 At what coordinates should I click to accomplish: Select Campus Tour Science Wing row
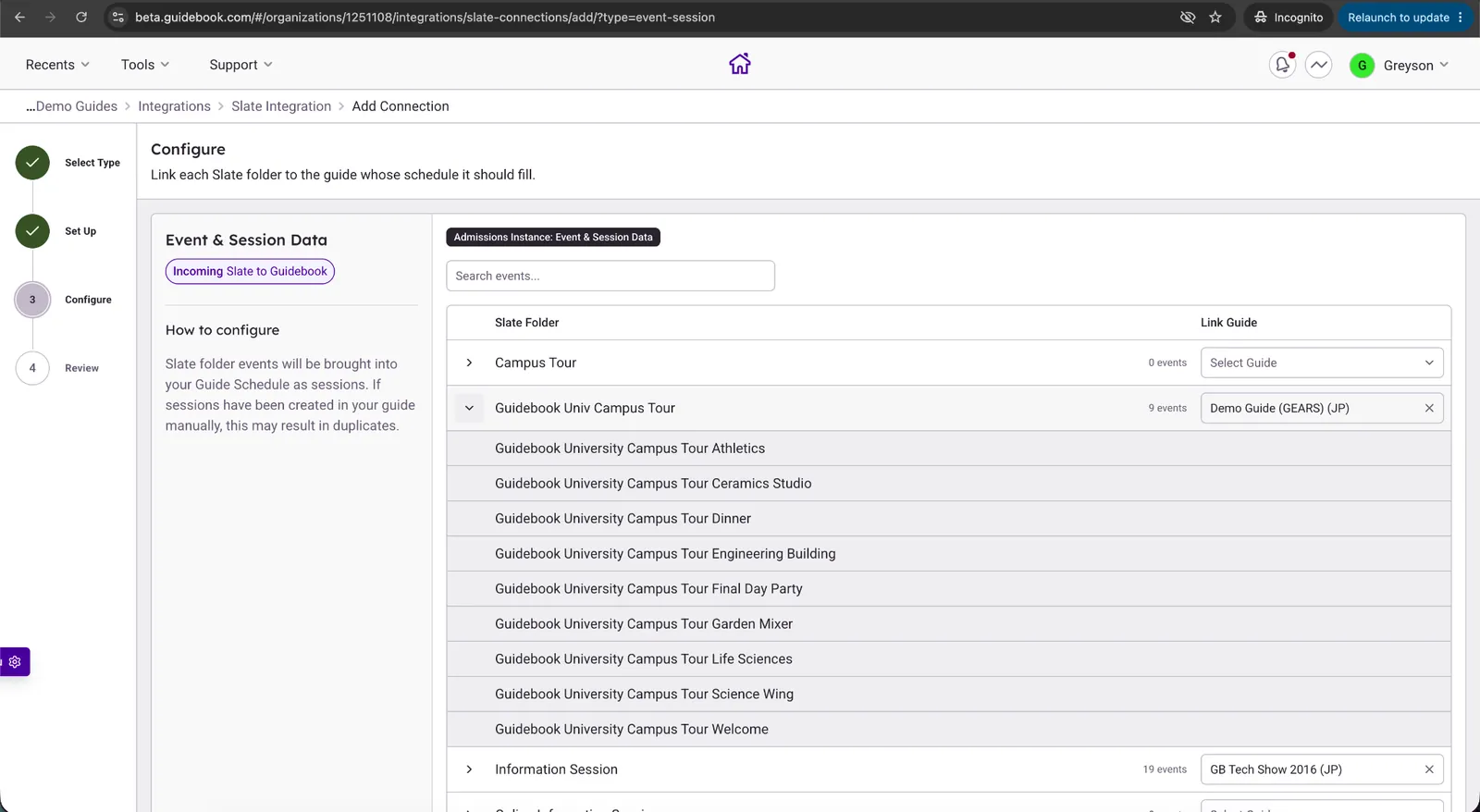click(948, 695)
